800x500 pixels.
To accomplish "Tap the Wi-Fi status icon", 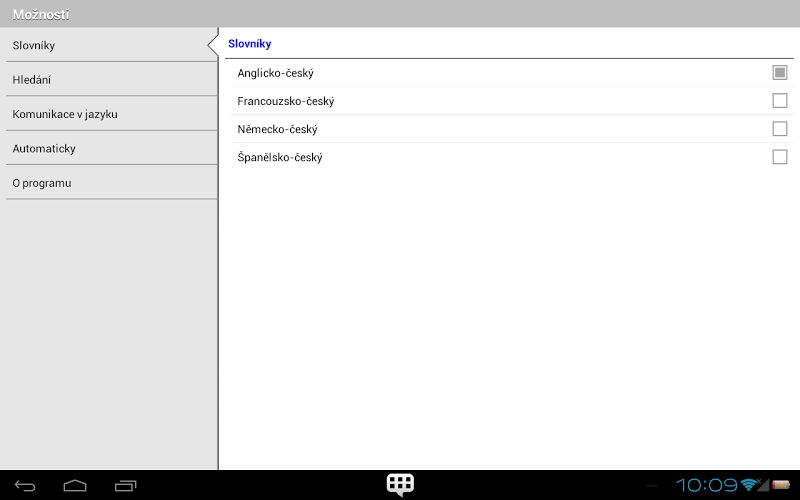I will point(748,485).
